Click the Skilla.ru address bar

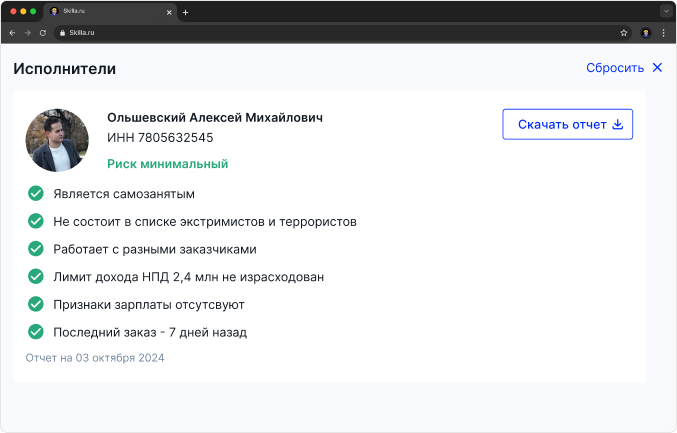click(x=343, y=33)
